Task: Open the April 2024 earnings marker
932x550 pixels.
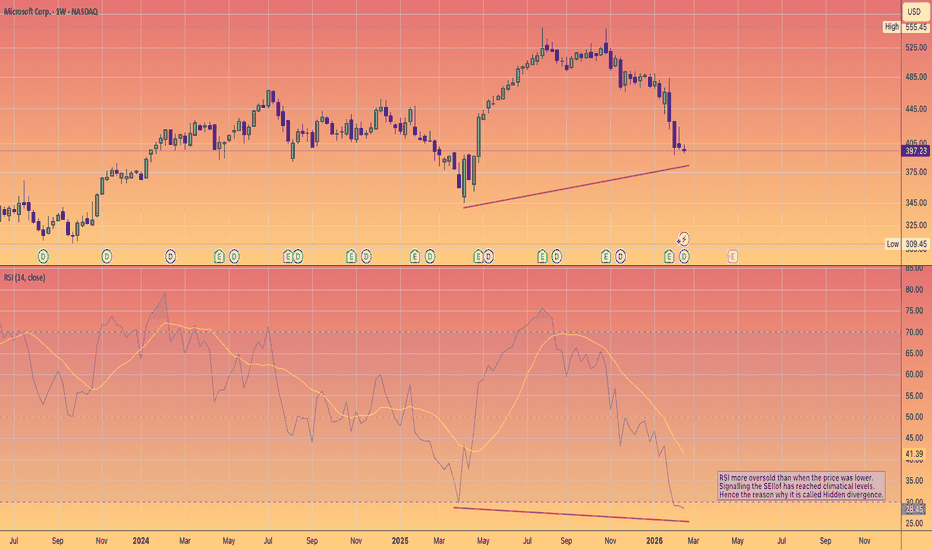Action: tap(219, 256)
